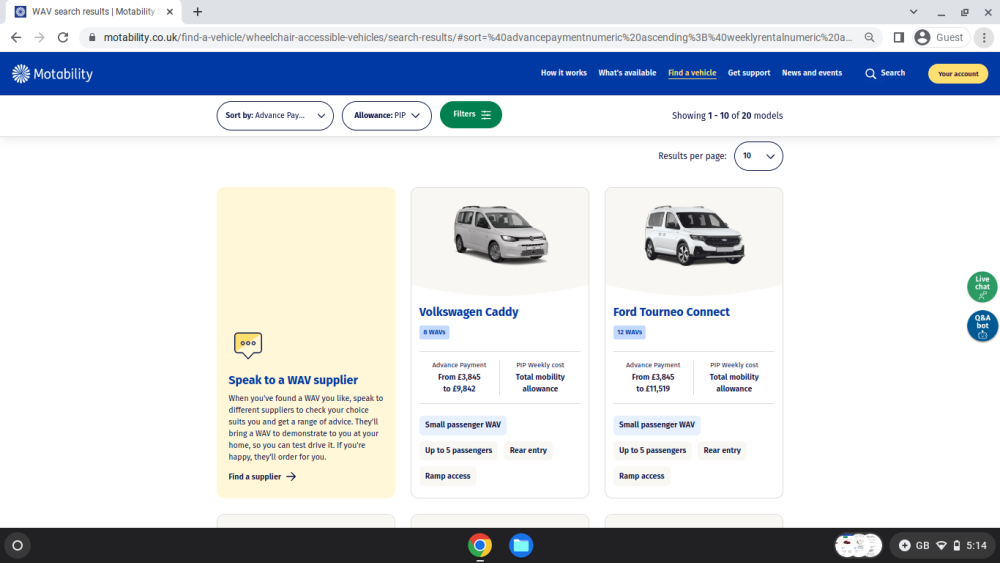Screen dimensions: 1000x563
Task: Open the Results per page dropdown
Action: [x=758, y=156]
